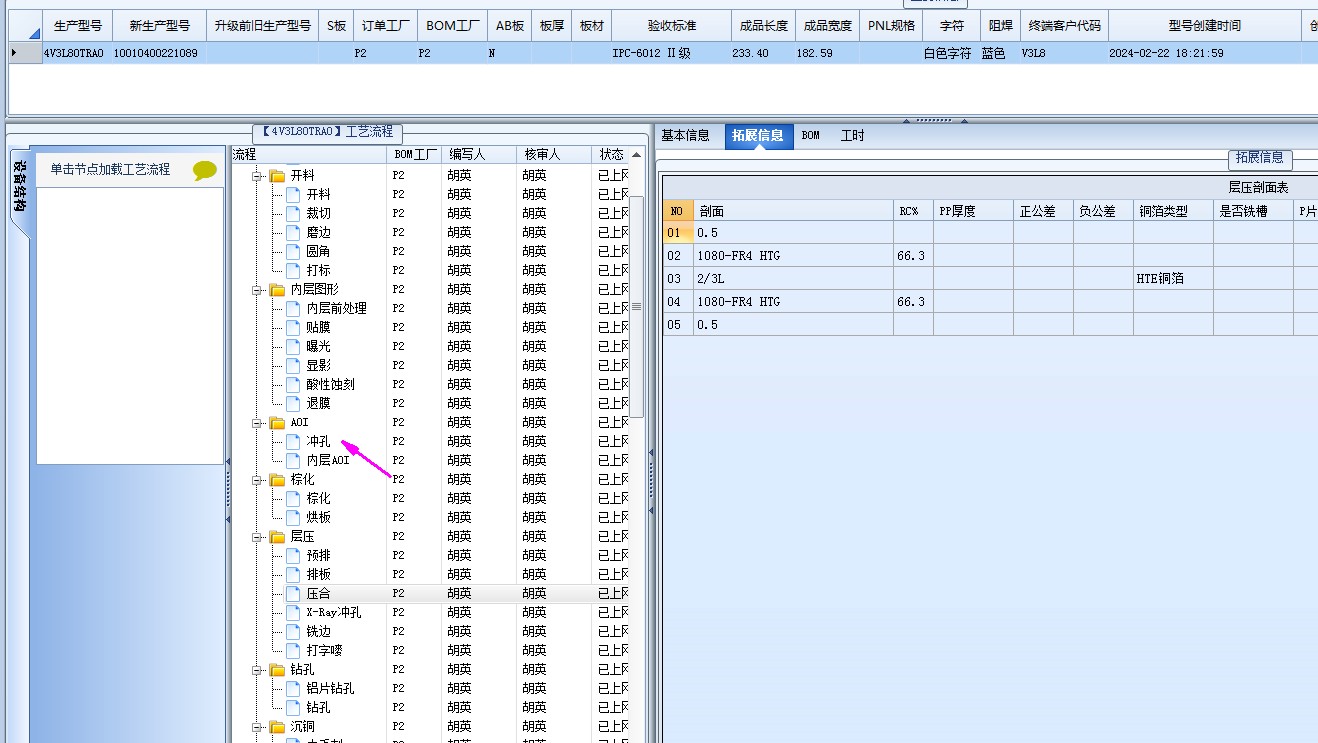Click the 钻孔 folder icon
The height and width of the screenshot is (743, 1318).
tap(277, 669)
